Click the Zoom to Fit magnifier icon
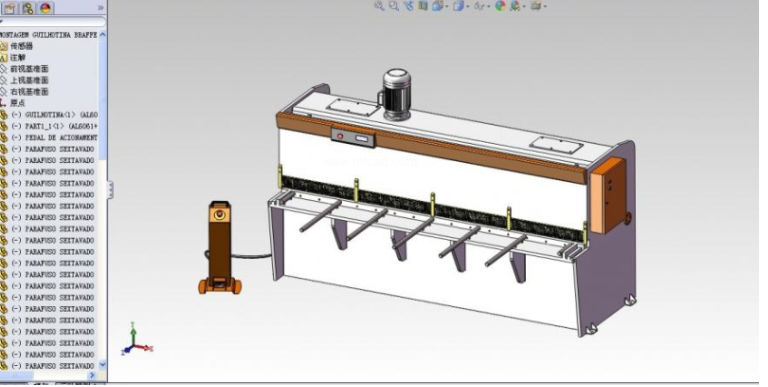The image size is (768, 387). (379, 6)
